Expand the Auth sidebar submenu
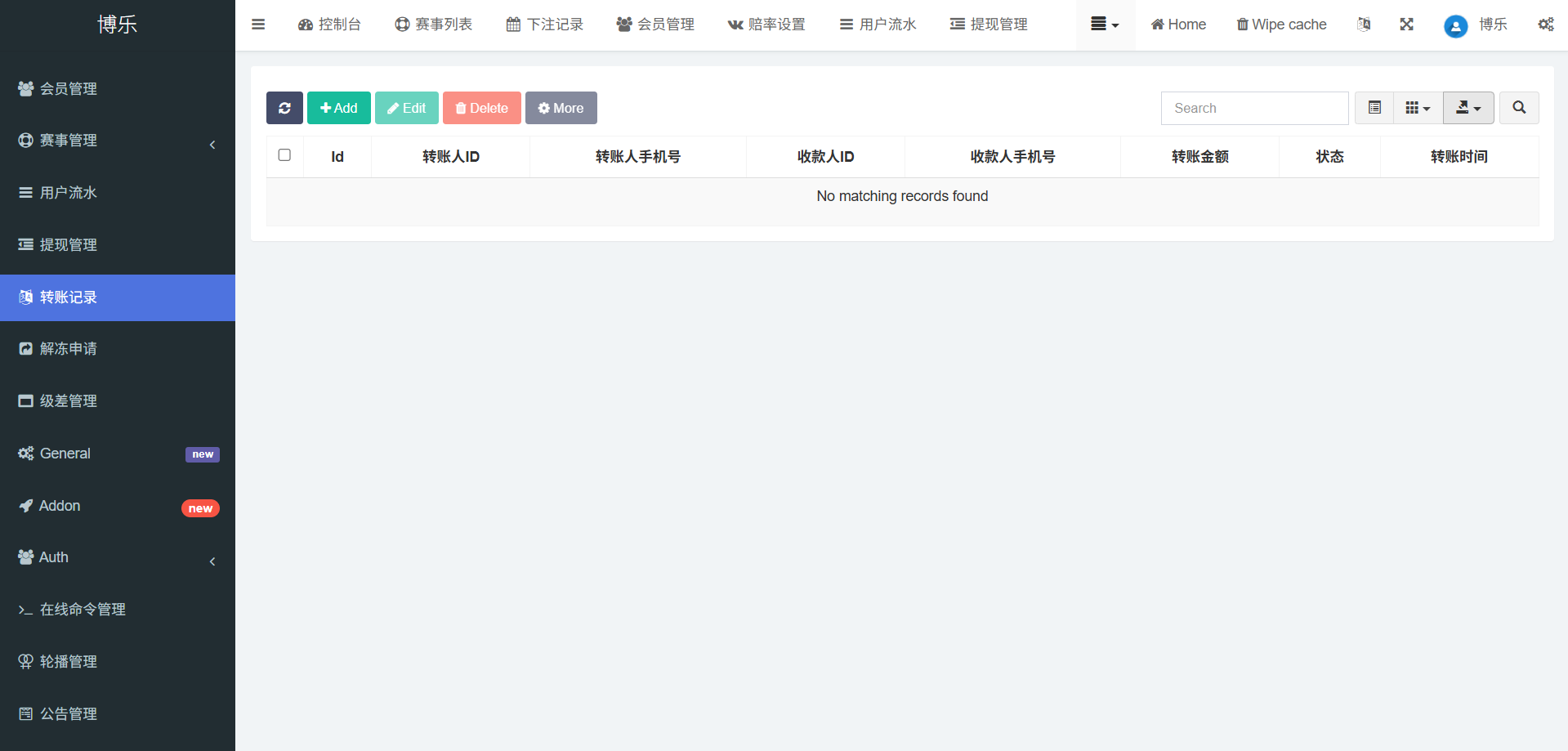The image size is (1568, 751). [117, 557]
